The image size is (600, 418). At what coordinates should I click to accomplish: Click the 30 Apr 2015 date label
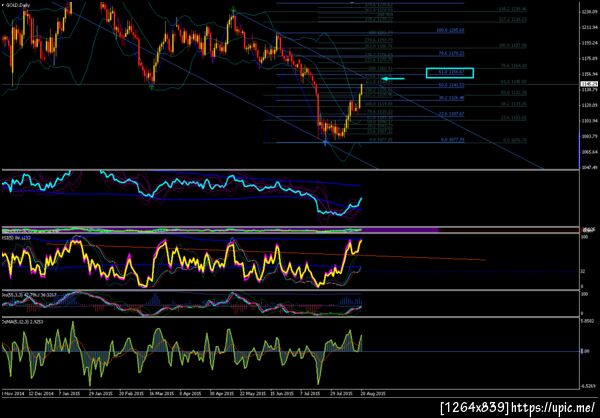[222, 393]
